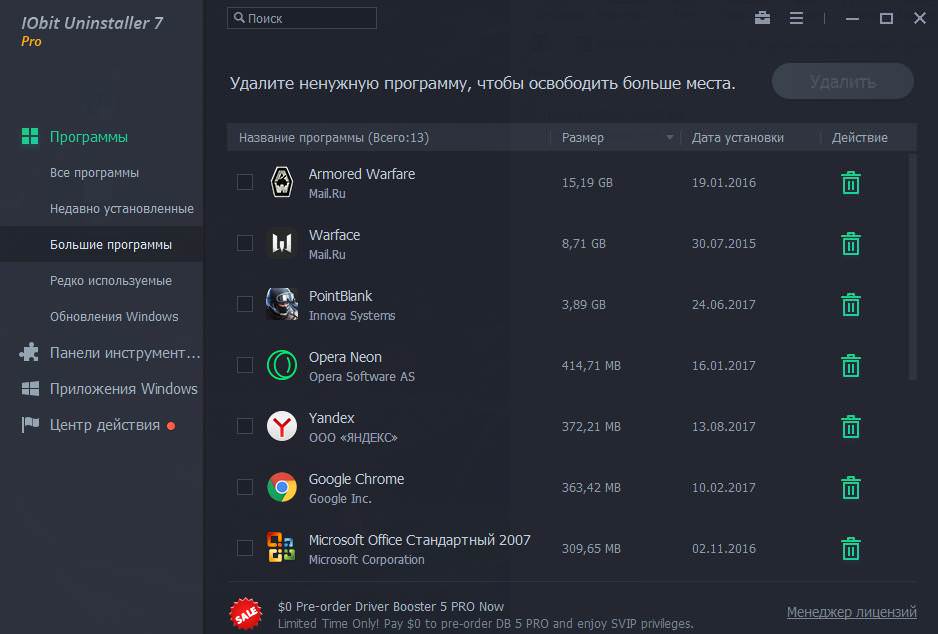Image resolution: width=938 pixels, height=634 pixels.
Task: Click trash icon for Warface
Action: (x=851, y=244)
